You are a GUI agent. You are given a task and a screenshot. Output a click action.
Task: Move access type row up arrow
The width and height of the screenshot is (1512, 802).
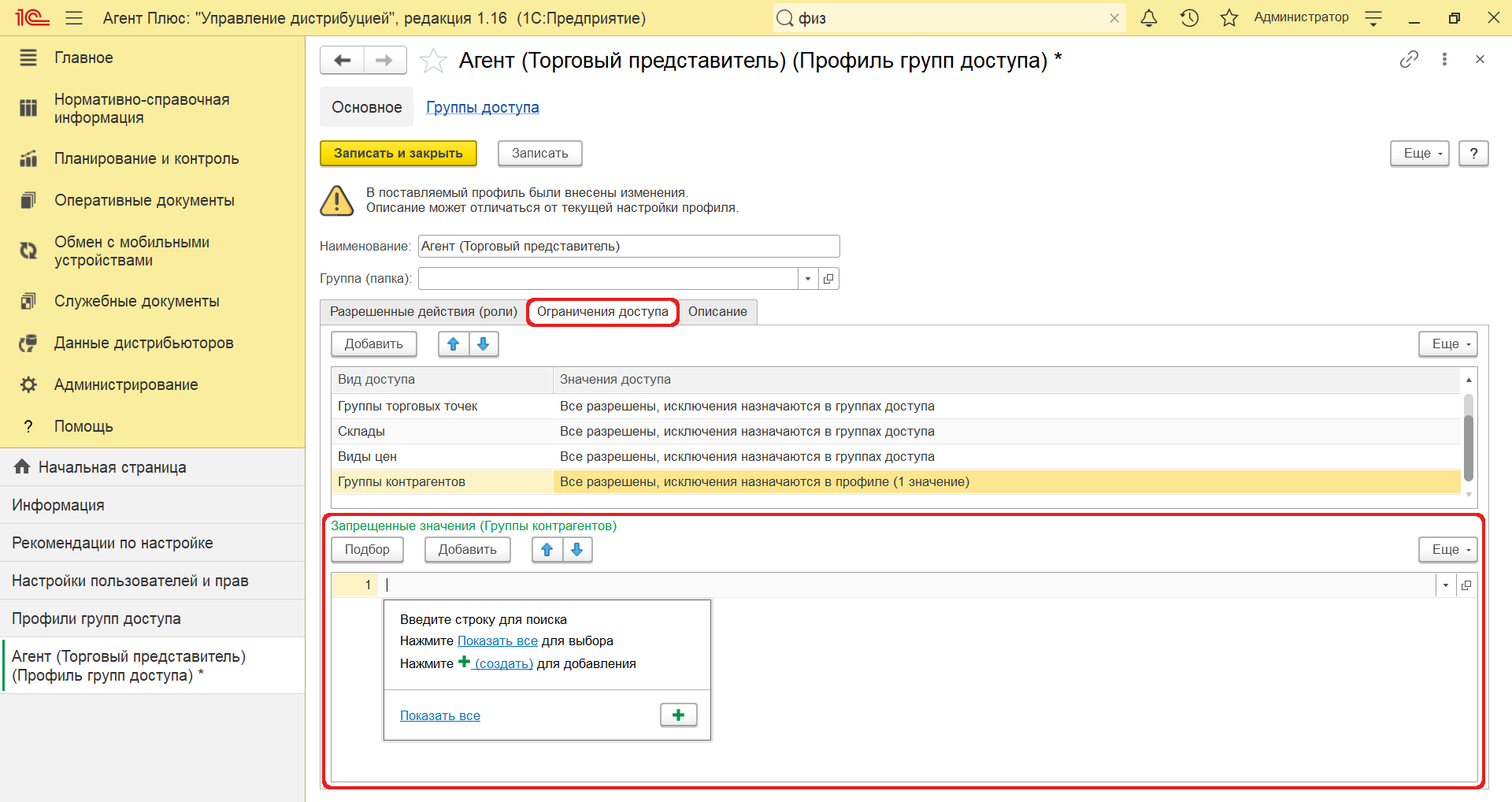[453, 343]
